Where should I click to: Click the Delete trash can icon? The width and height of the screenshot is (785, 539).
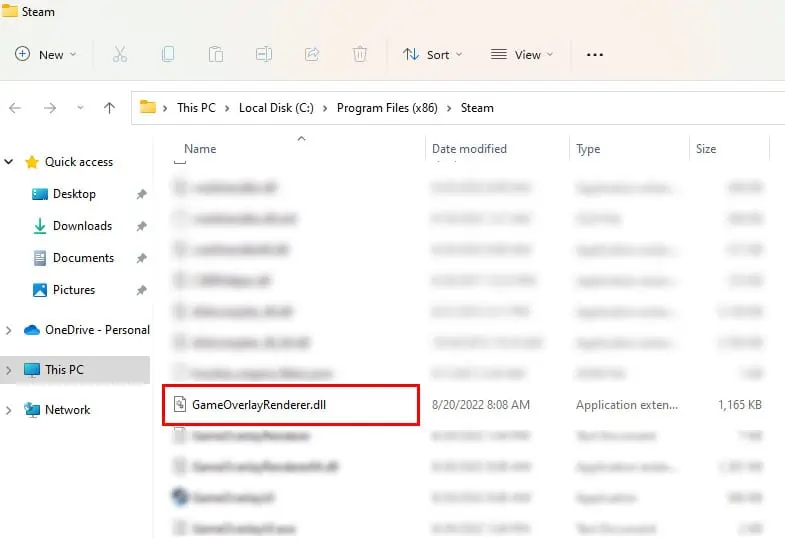[359, 54]
